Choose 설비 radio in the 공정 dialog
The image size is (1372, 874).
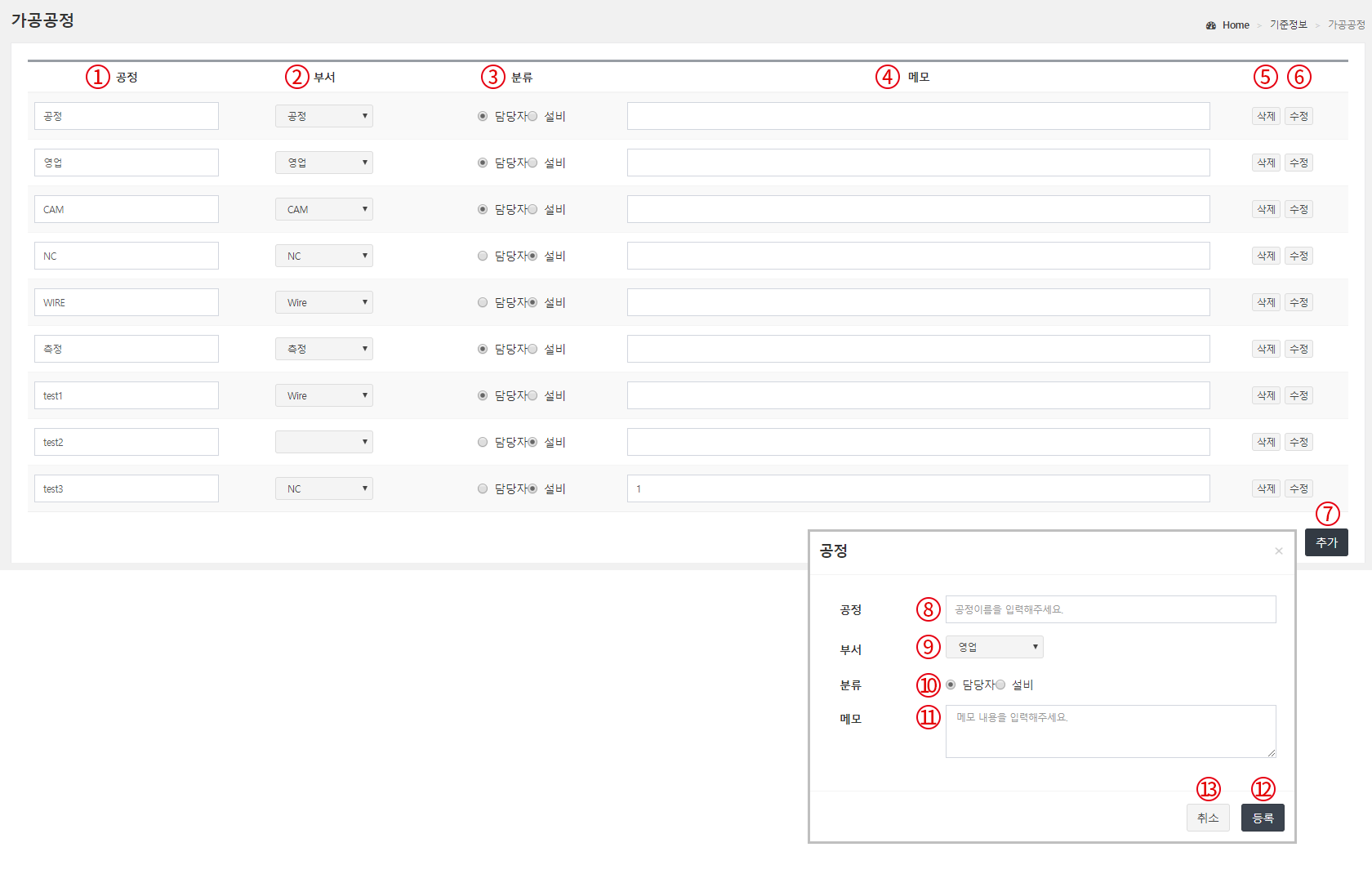click(x=1000, y=685)
